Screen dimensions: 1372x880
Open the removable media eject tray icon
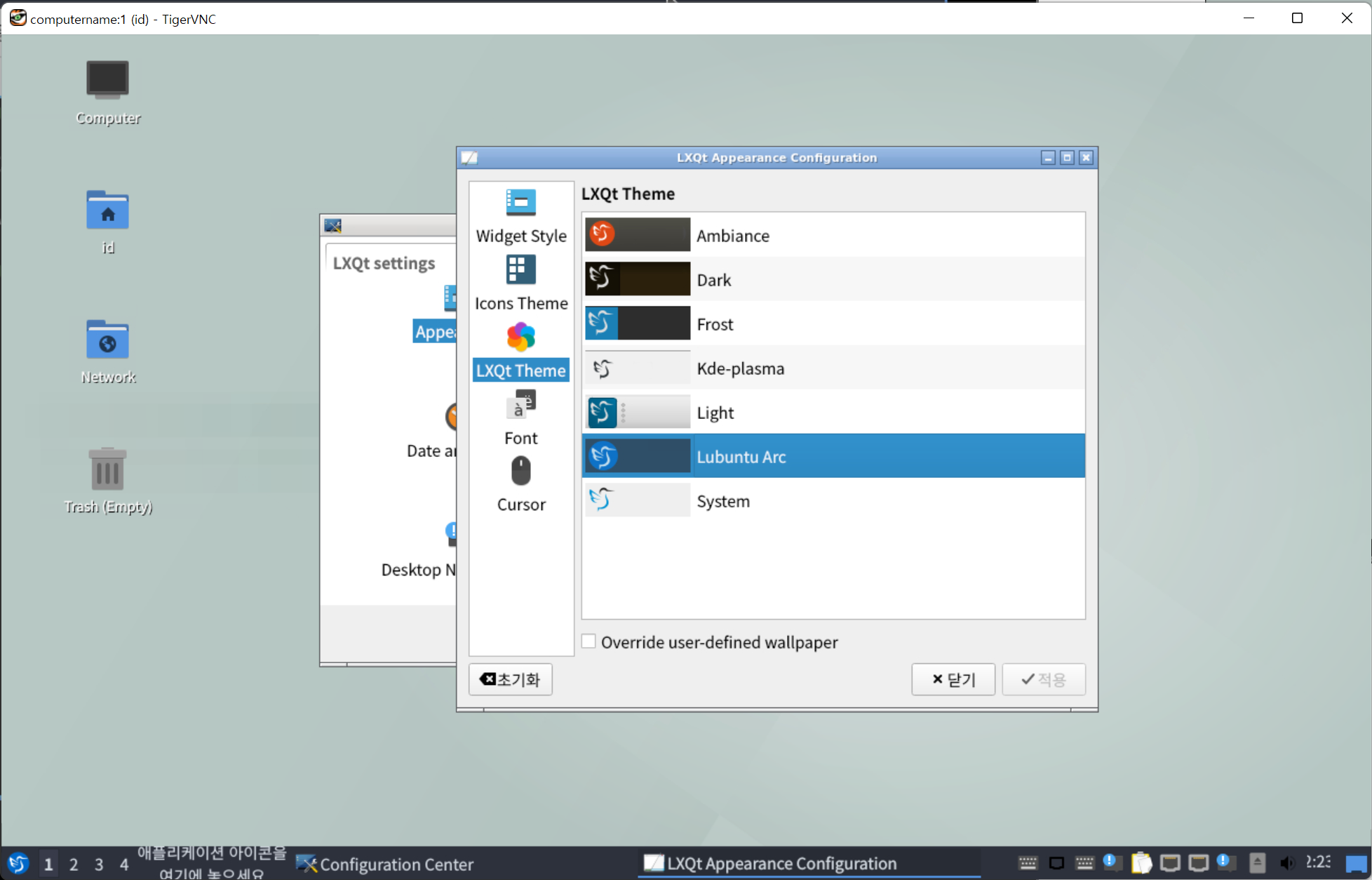pyautogui.click(x=1257, y=863)
